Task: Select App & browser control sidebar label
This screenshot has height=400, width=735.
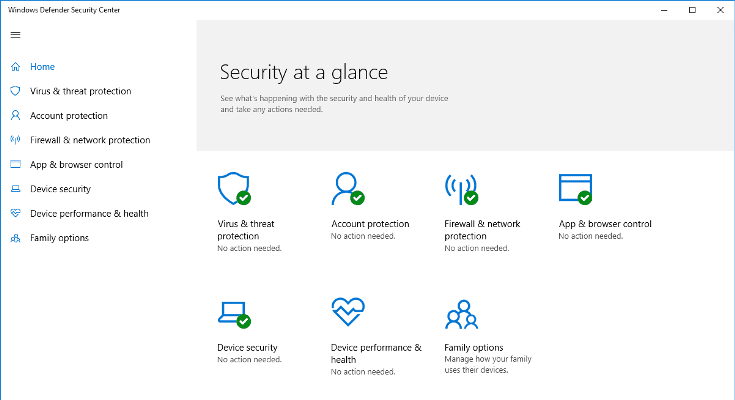Action: tap(76, 165)
